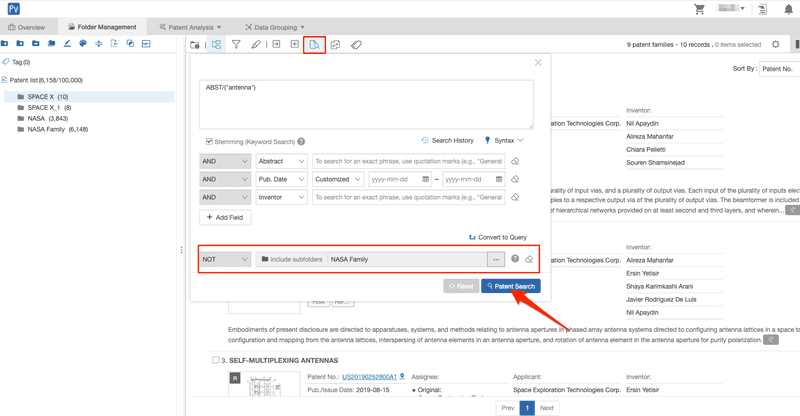
Task: Click the Prev page button
Action: pyautogui.click(x=508, y=408)
